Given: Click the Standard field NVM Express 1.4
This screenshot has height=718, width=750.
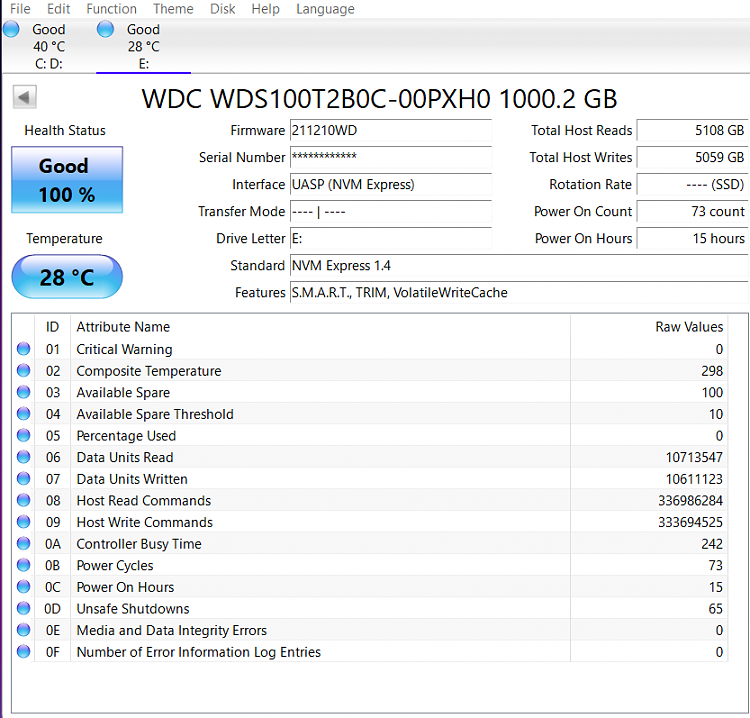Looking at the screenshot, I should [x=519, y=265].
